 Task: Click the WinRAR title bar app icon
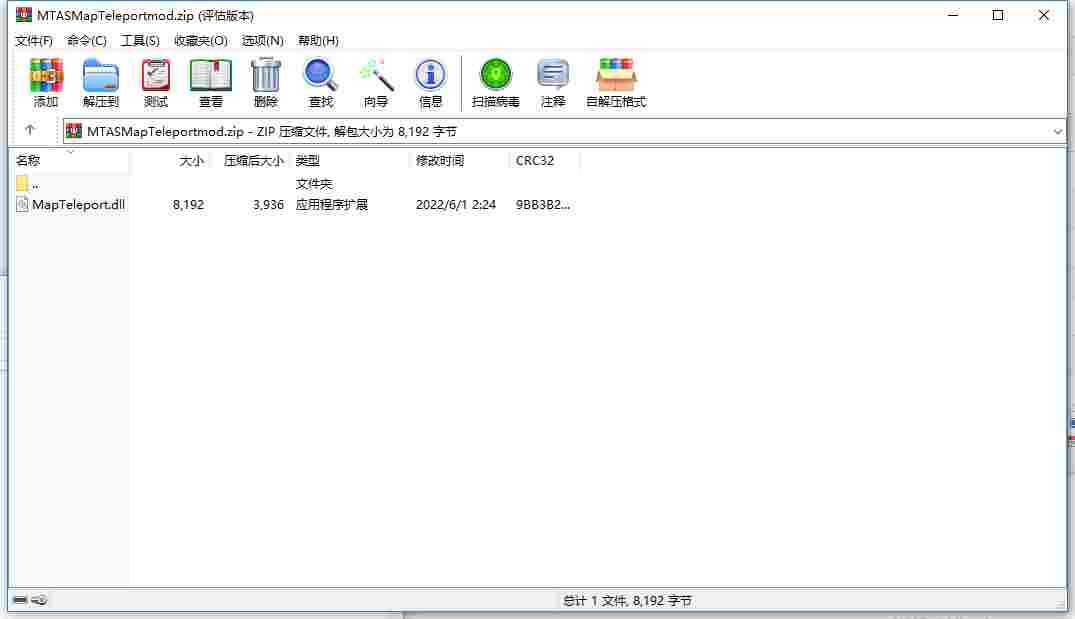click(24, 14)
